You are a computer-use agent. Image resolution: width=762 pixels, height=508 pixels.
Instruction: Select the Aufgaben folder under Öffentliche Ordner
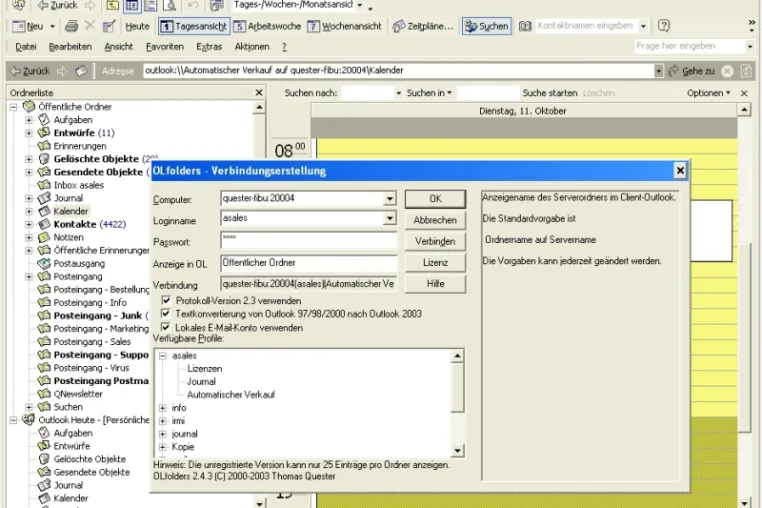pos(73,120)
